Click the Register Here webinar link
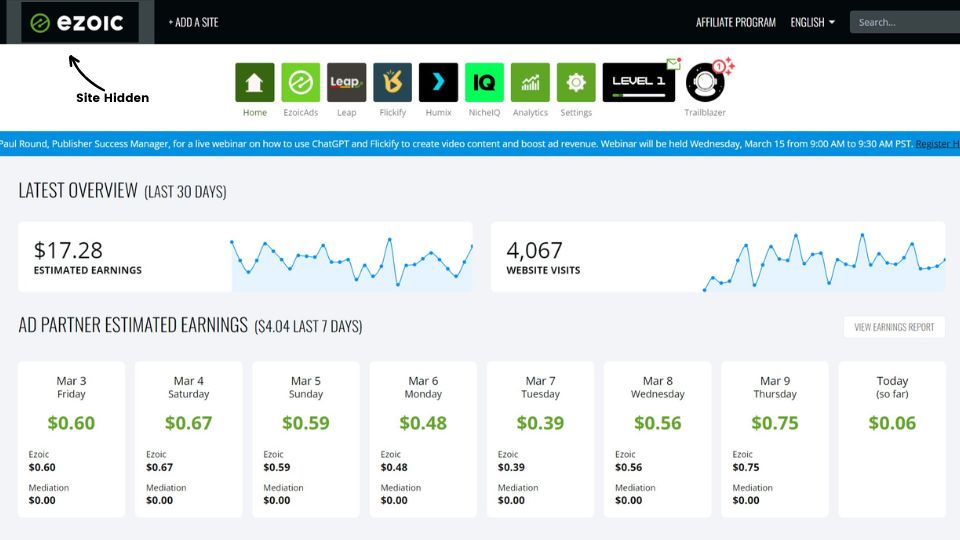960x540 pixels. click(937, 144)
